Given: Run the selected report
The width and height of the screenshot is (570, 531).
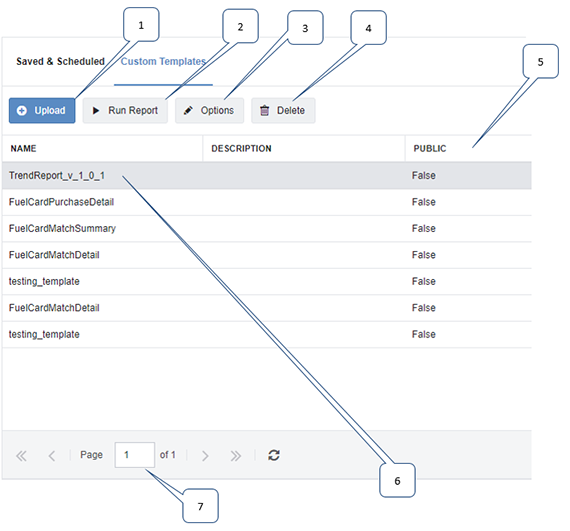Looking at the screenshot, I should [125, 110].
